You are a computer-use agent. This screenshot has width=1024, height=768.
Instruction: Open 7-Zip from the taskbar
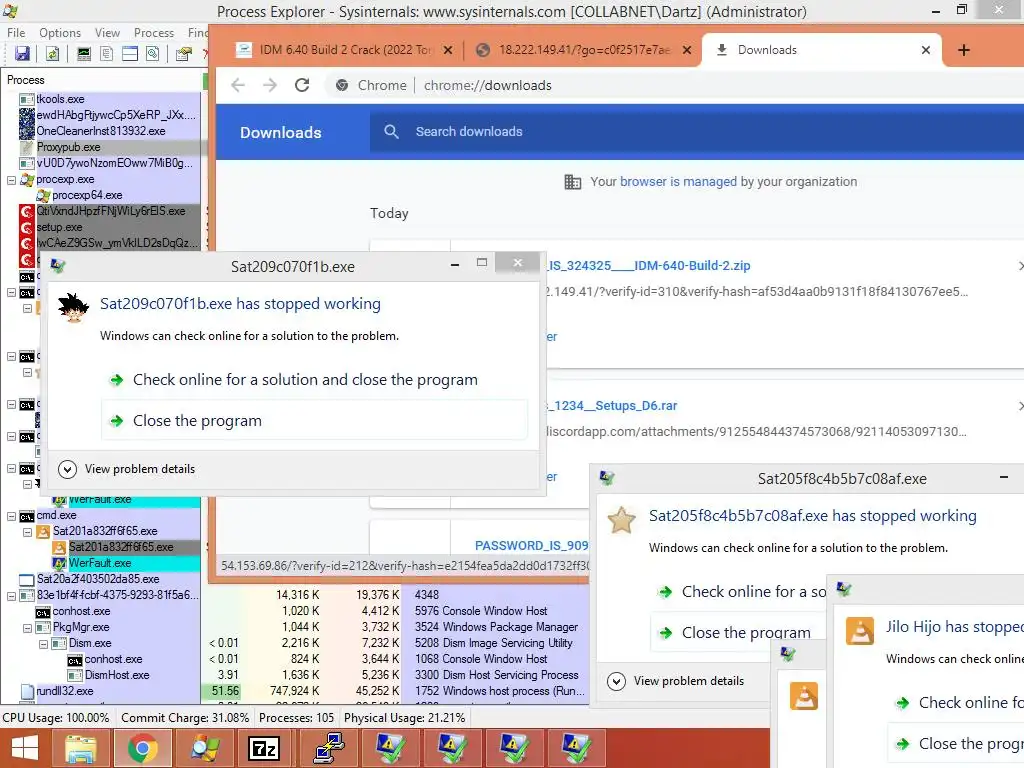point(264,748)
